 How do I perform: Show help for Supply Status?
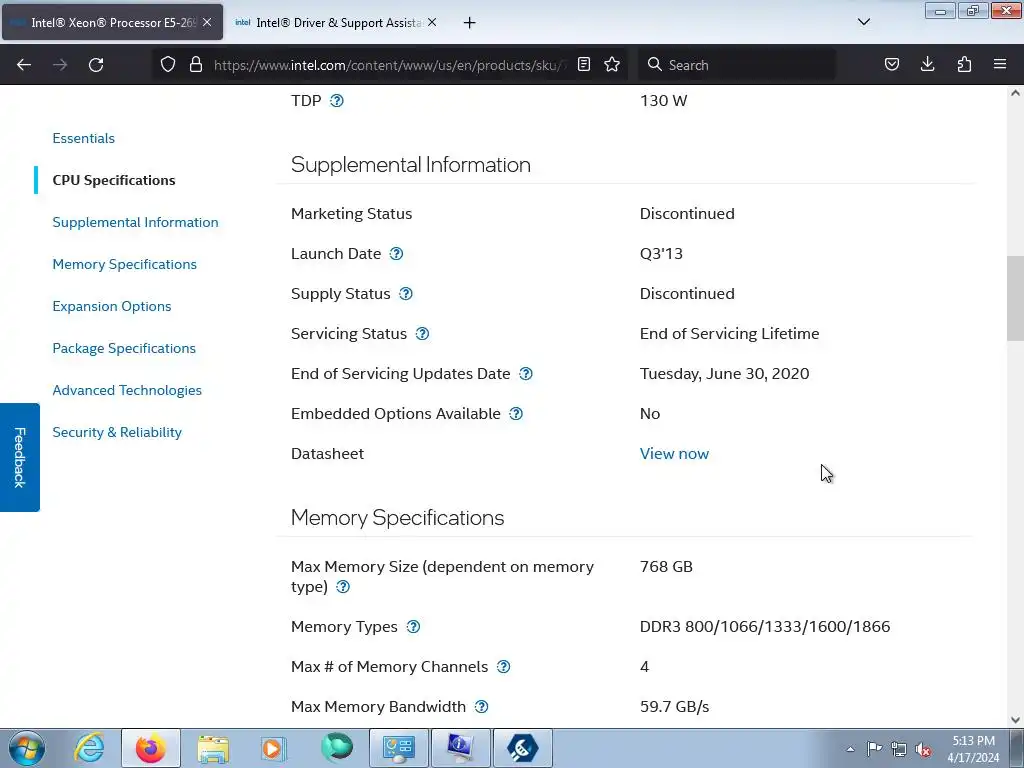[406, 294]
